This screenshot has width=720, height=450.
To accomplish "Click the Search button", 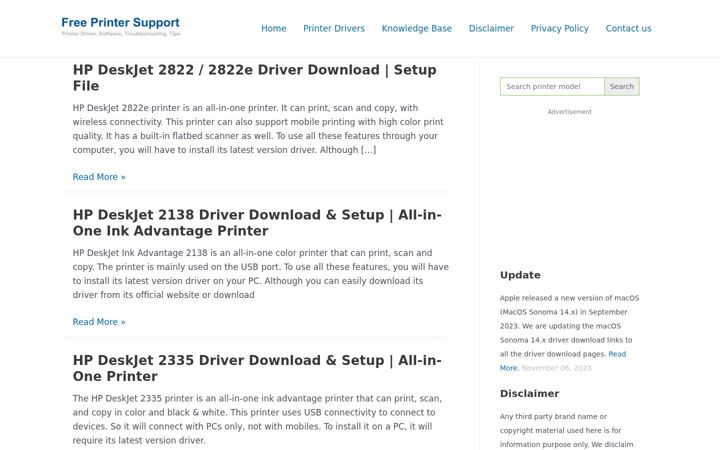I will (622, 86).
